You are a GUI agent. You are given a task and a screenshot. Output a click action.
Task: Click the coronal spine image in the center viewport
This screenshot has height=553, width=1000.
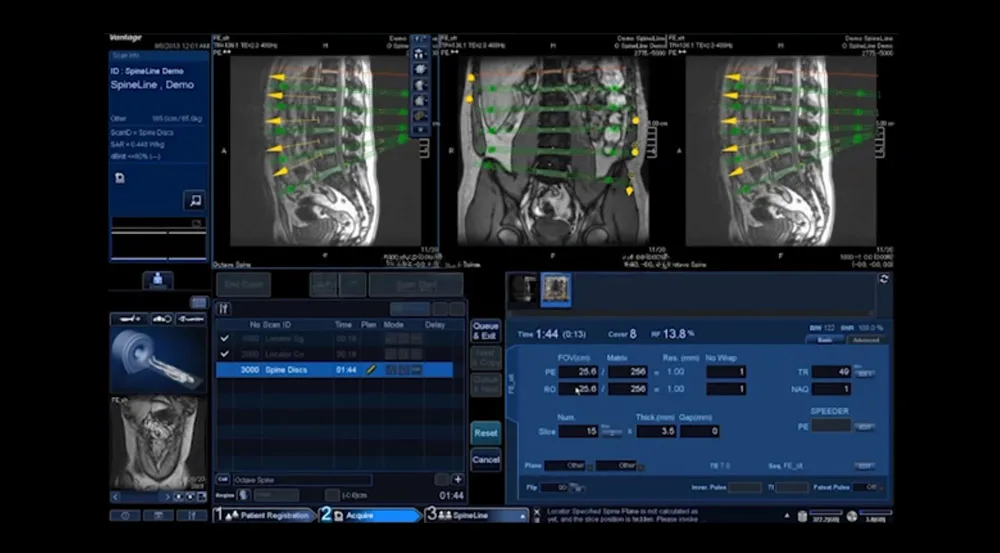[x=552, y=152]
